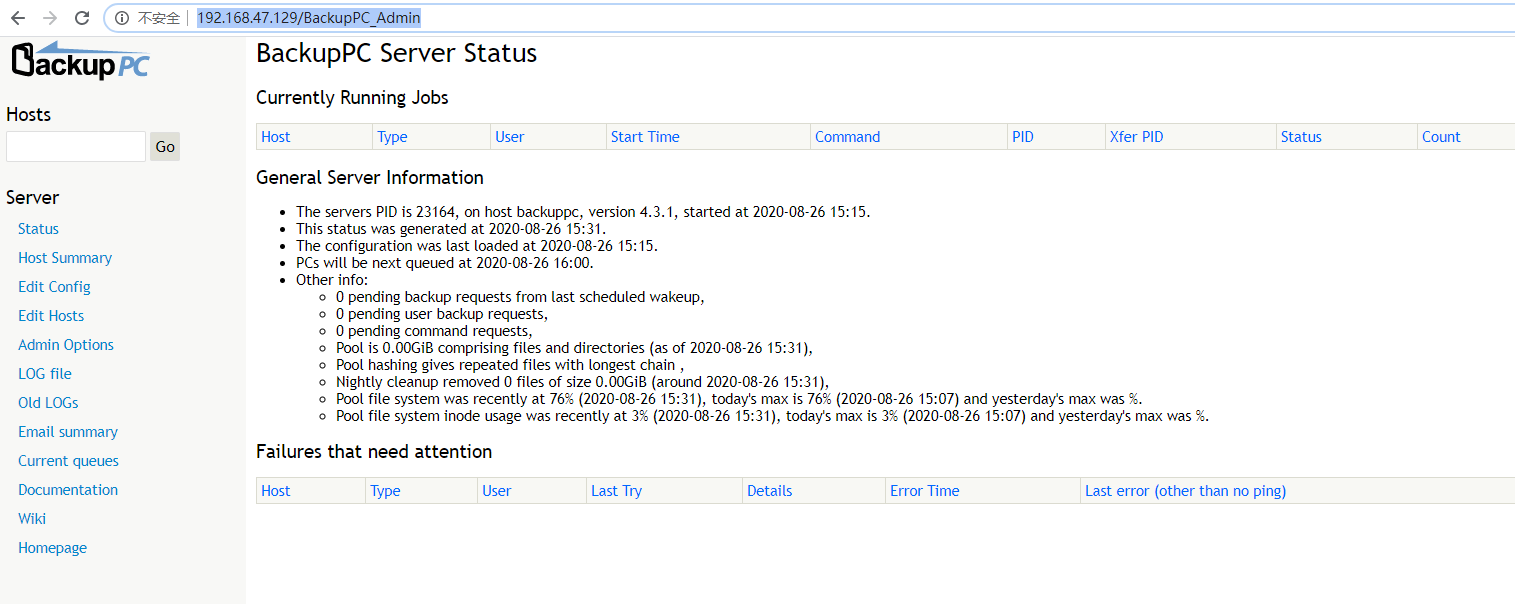Click 'configuration was last loaded' line

pos(477,246)
